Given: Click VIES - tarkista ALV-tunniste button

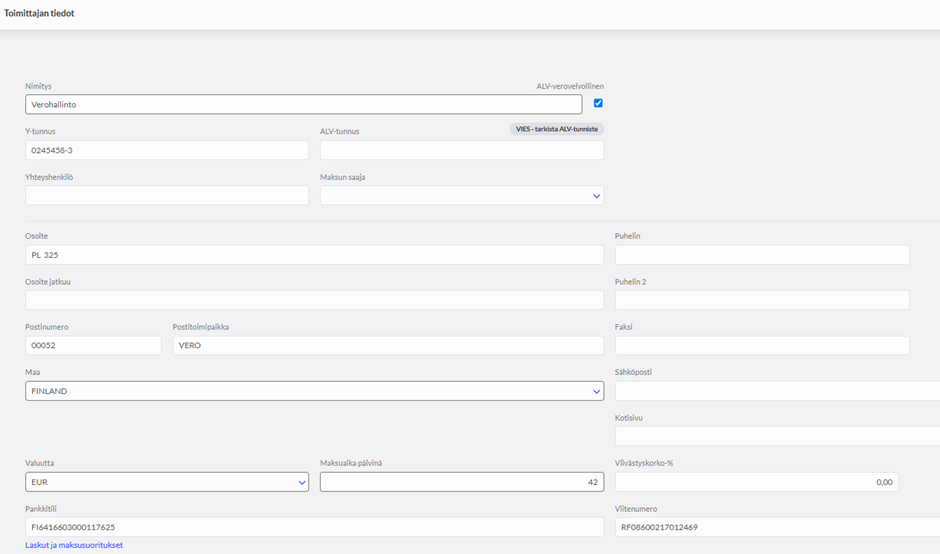Looking at the screenshot, I should point(556,129).
